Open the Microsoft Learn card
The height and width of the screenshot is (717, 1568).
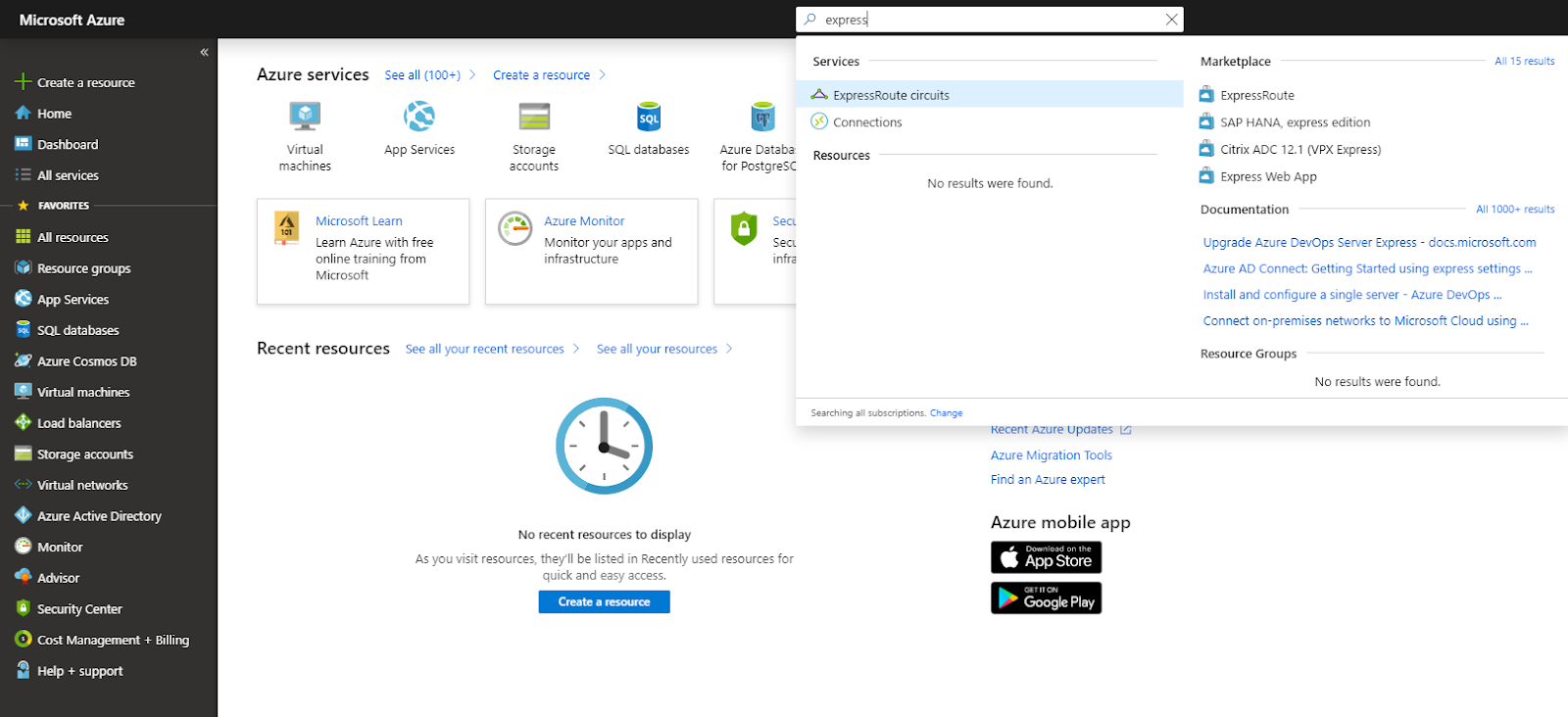point(363,252)
